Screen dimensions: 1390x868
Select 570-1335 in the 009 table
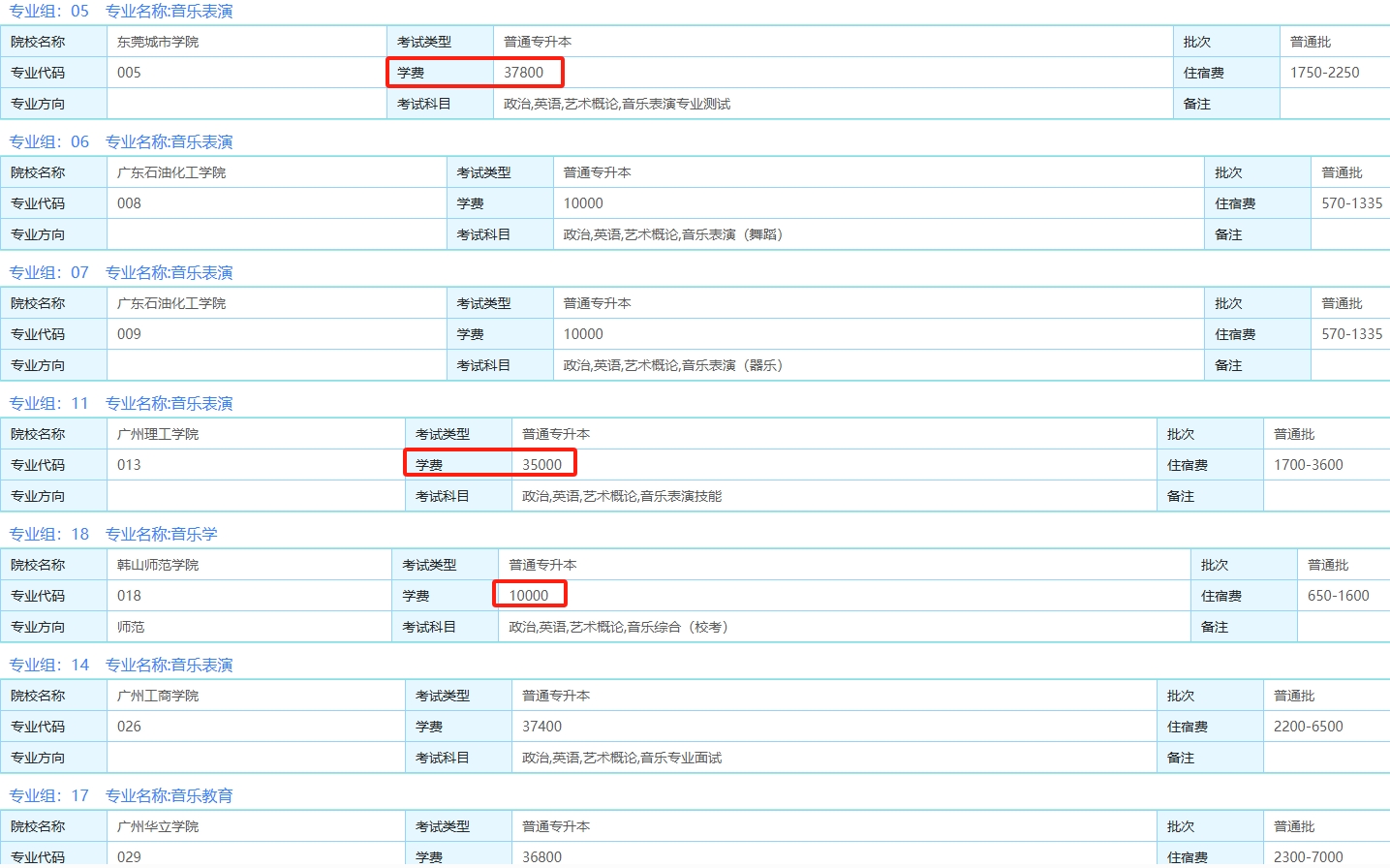tap(1352, 334)
